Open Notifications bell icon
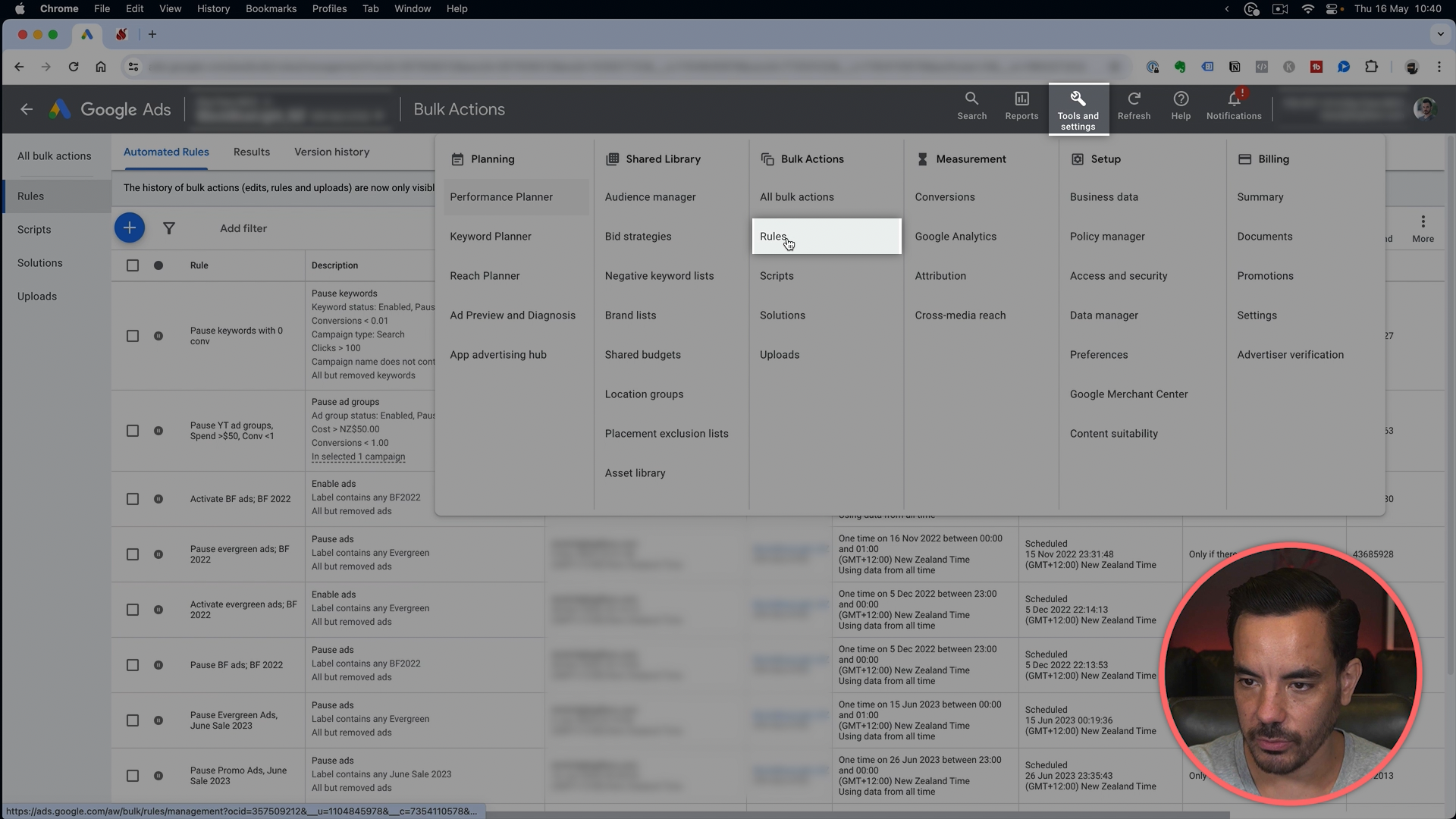Image resolution: width=1456 pixels, height=819 pixels. pos(1234,99)
